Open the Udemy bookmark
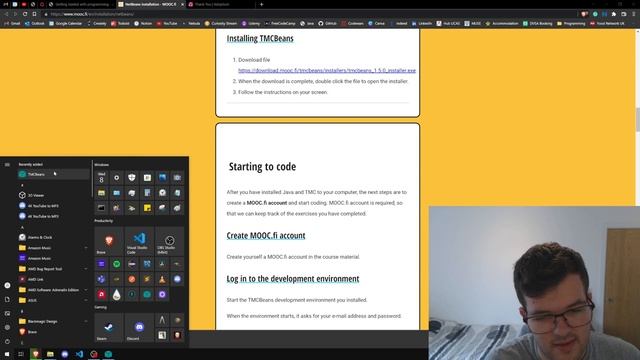Screen dimensions: 640x360 coord(251,24)
